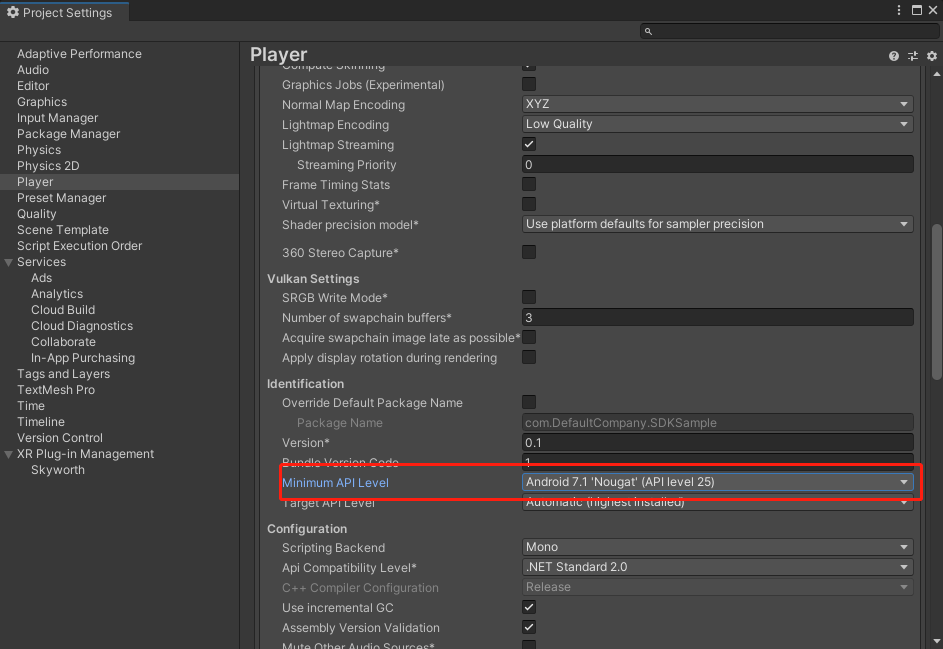
Task: Open Lightmap Encoding Low Quality dropdown
Action: click(x=717, y=124)
